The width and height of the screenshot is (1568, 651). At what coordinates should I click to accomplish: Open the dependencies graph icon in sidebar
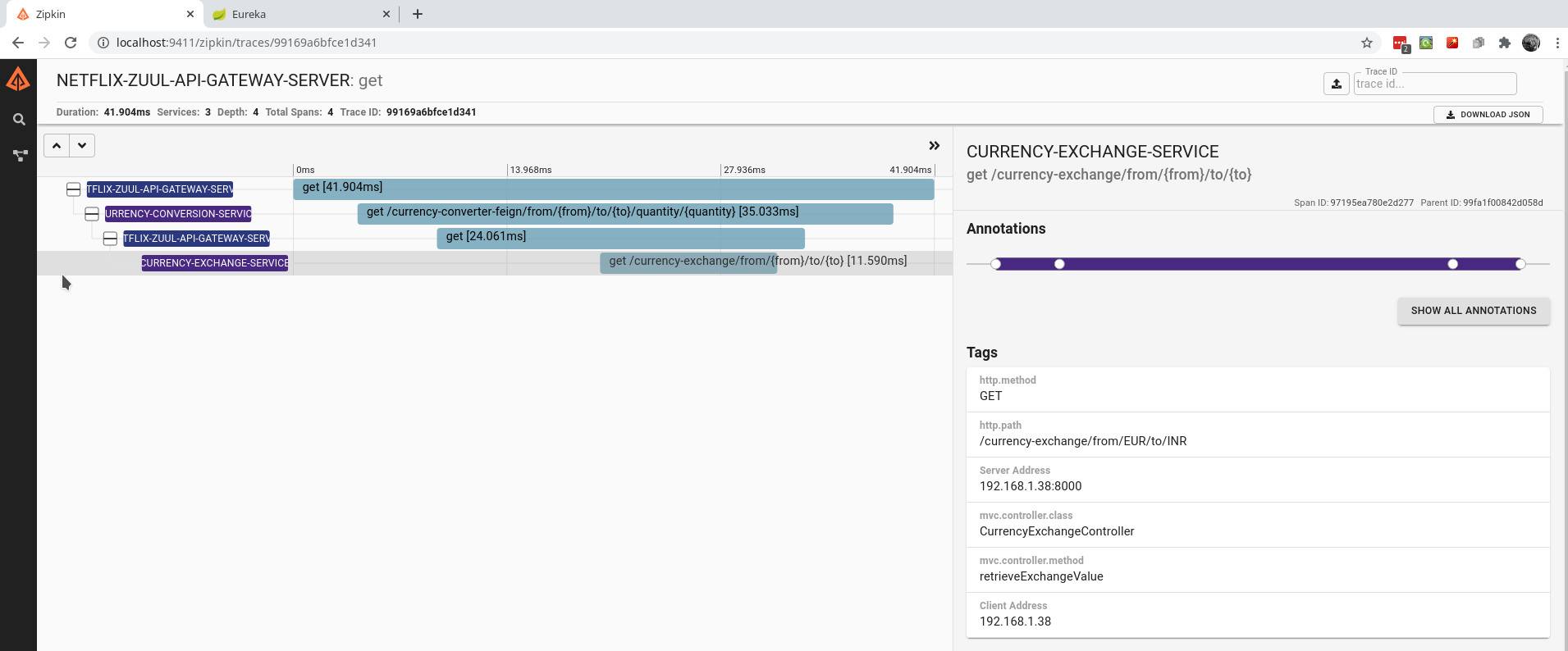pos(20,155)
